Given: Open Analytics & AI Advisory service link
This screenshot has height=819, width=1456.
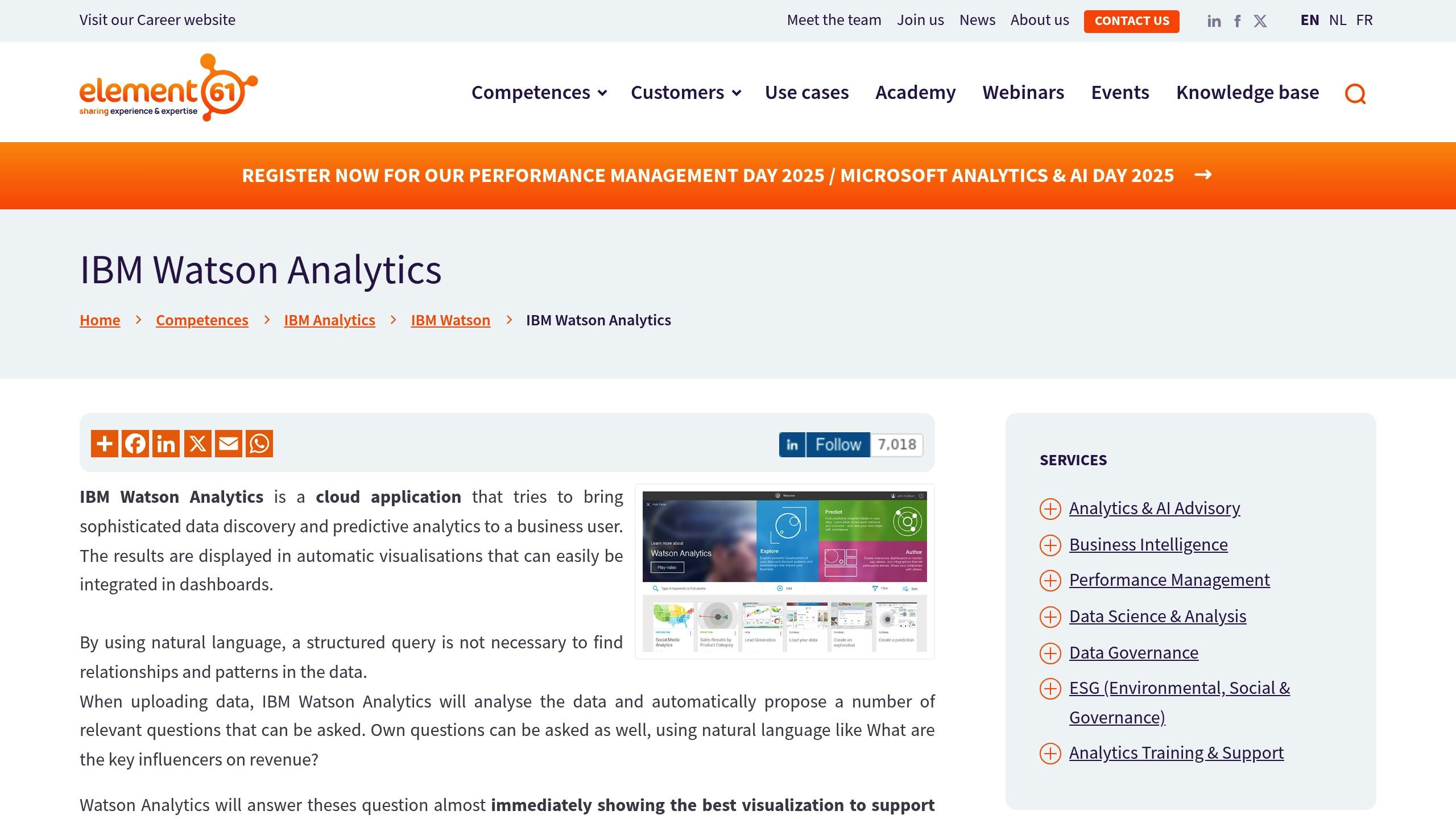Looking at the screenshot, I should (1155, 508).
